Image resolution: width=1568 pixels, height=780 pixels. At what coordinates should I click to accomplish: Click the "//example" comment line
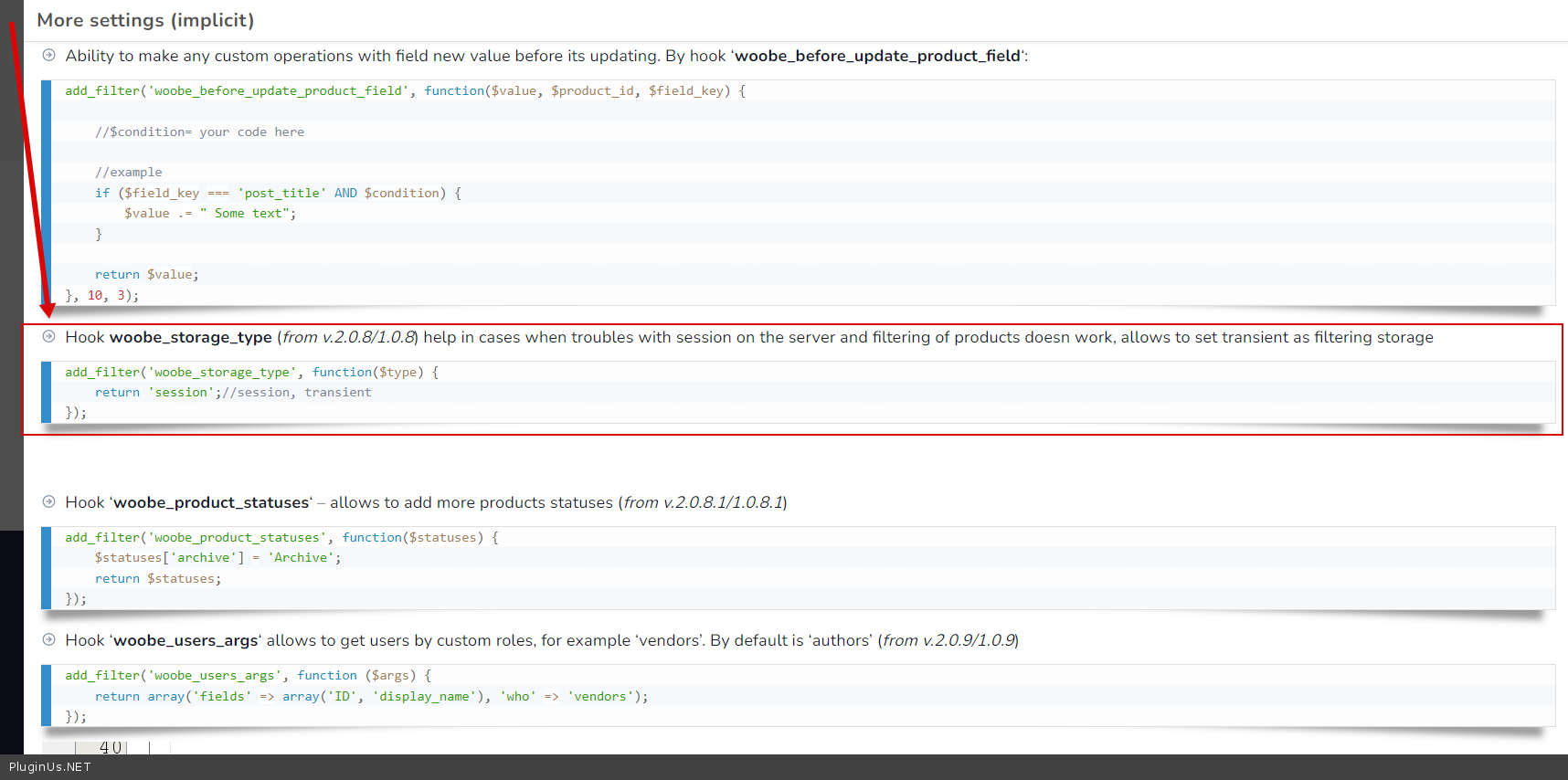click(x=129, y=172)
